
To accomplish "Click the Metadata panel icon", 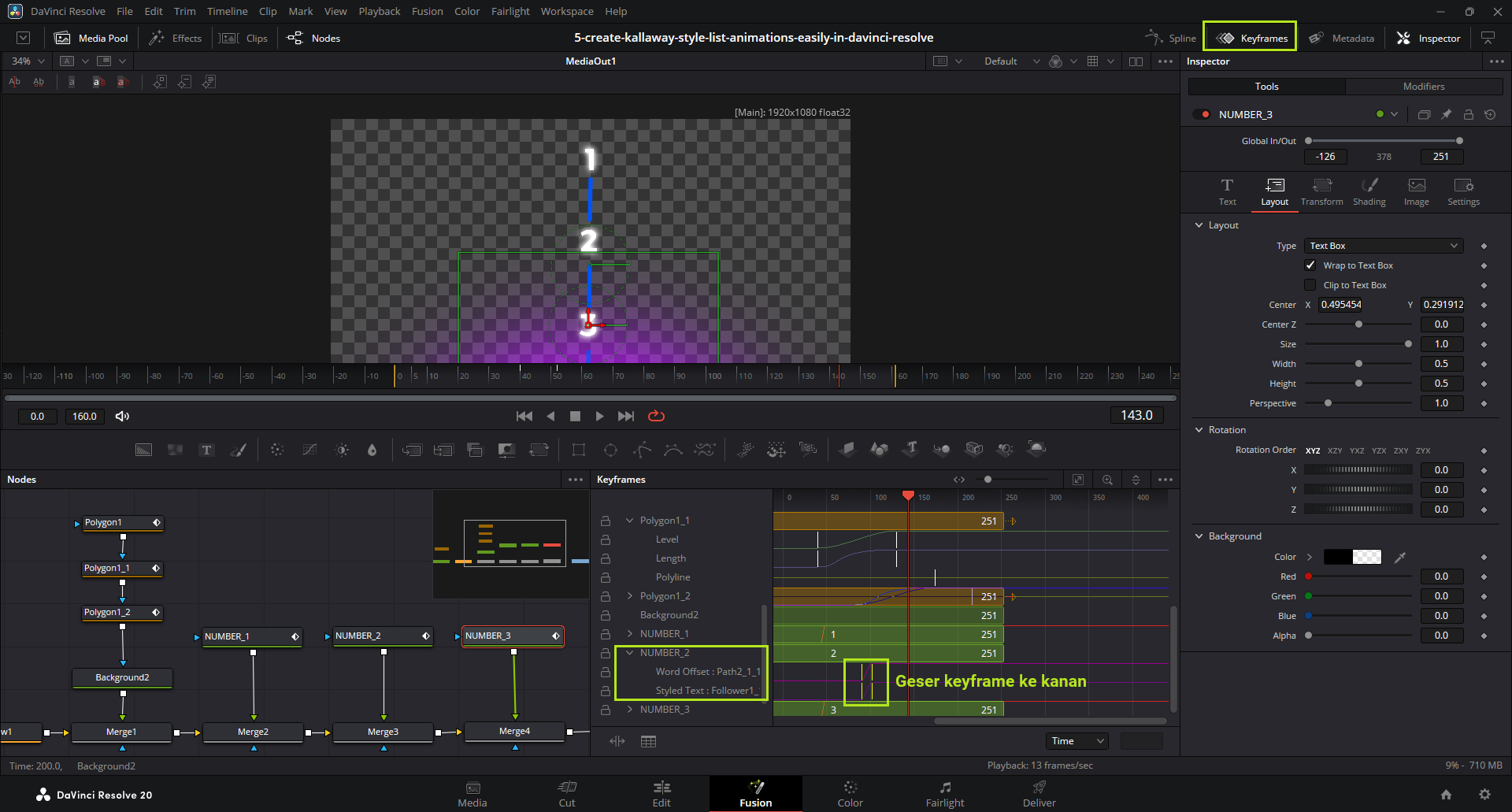I will click(1316, 38).
